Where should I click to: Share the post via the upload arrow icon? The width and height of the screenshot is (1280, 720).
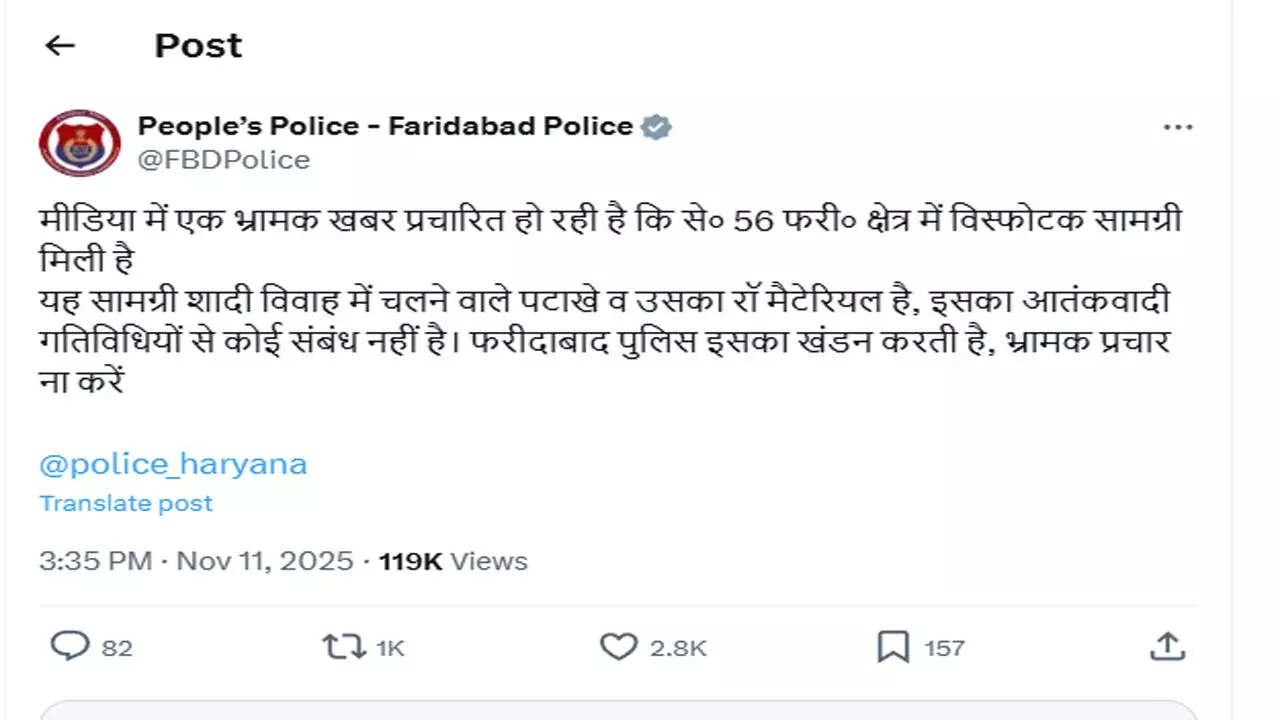(1167, 647)
